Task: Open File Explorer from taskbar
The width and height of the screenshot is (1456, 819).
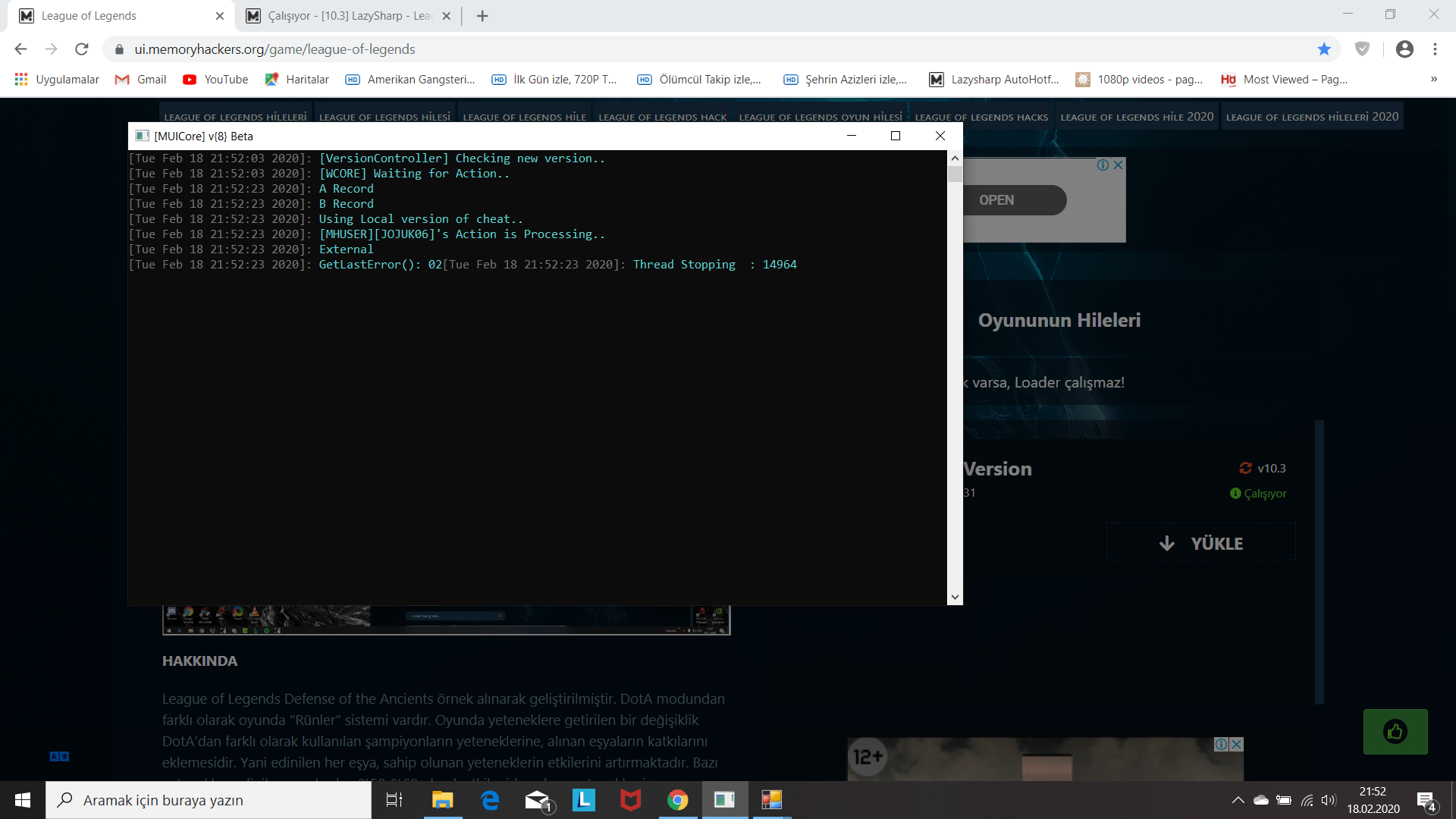Action: point(442,800)
